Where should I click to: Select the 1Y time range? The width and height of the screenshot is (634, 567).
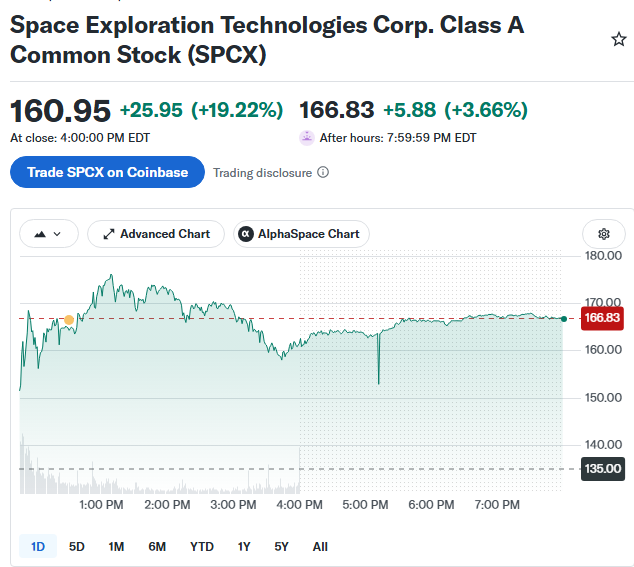click(244, 546)
